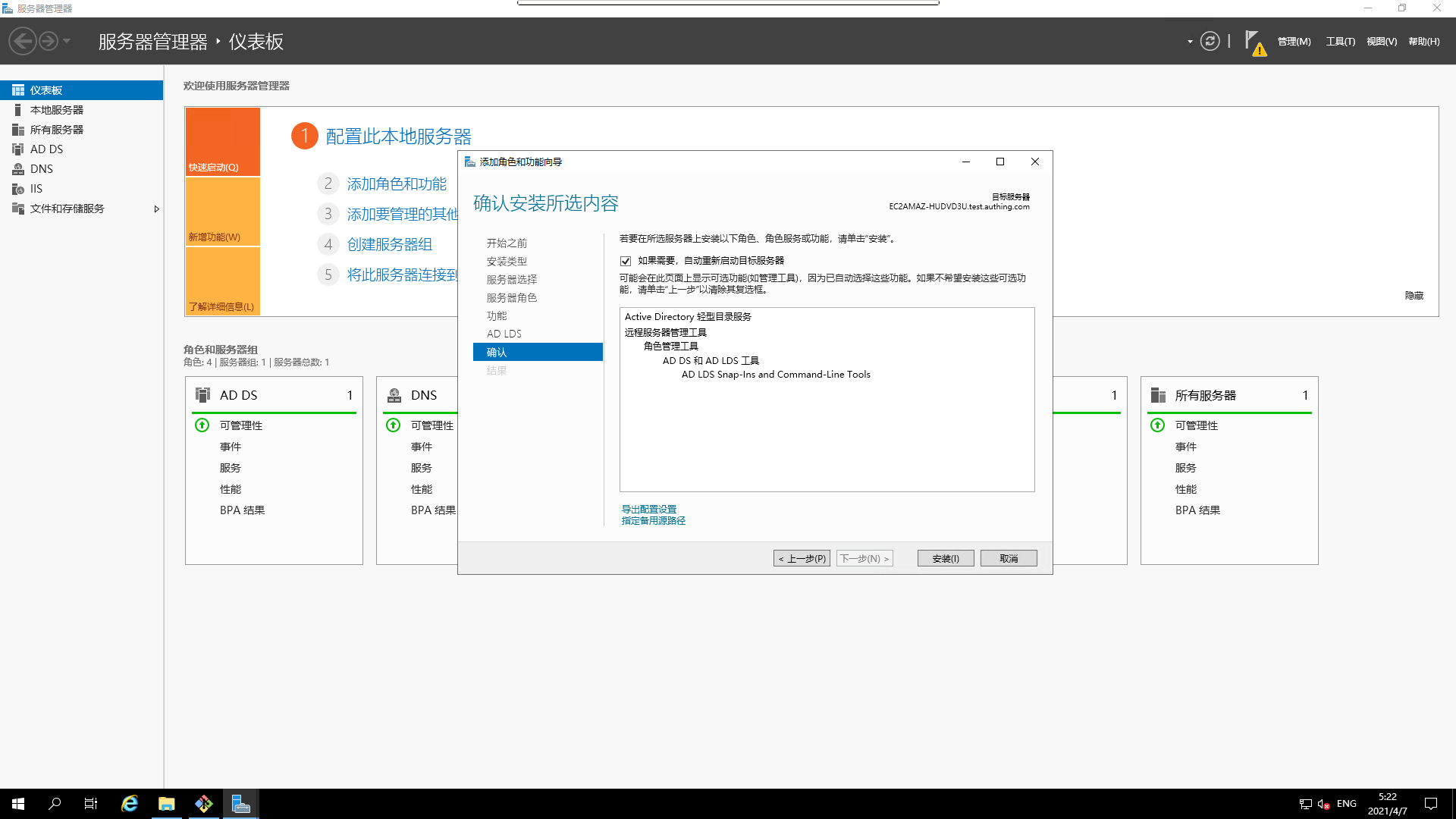Open DNS role in sidebar
Image resolution: width=1456 pixels, height=819 pixels.
pyautogui.click(x=41, y=169)
